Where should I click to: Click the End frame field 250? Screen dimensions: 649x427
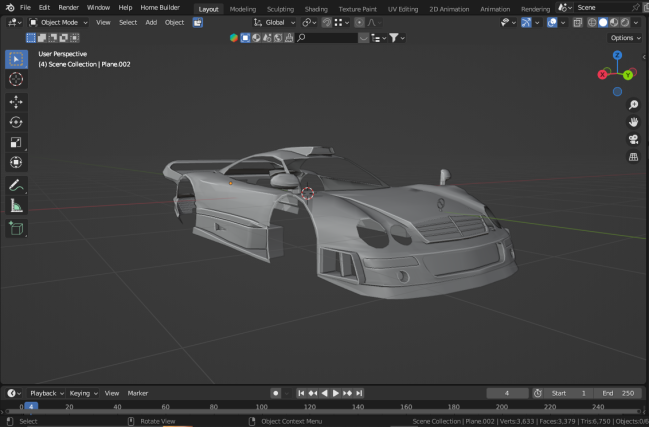pos(618,393)
